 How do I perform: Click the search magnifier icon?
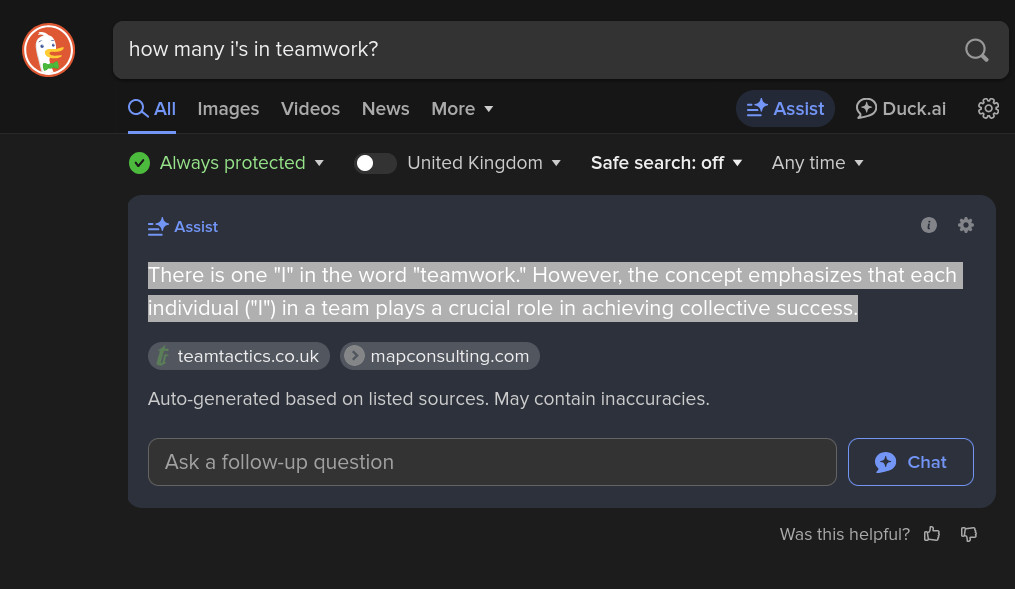[976, 50]
